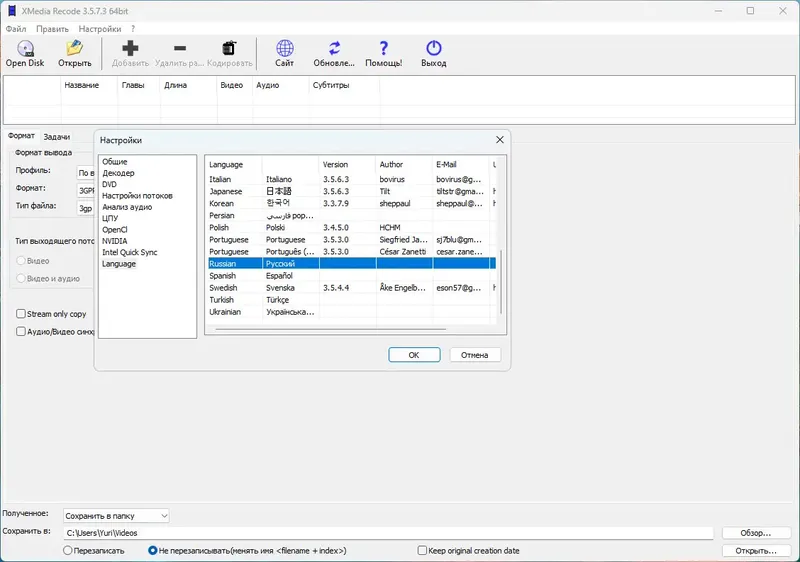The height and width of the screenshot is (562, 800).
Task: Open the Настройки menu
Action: pos(100,29)
